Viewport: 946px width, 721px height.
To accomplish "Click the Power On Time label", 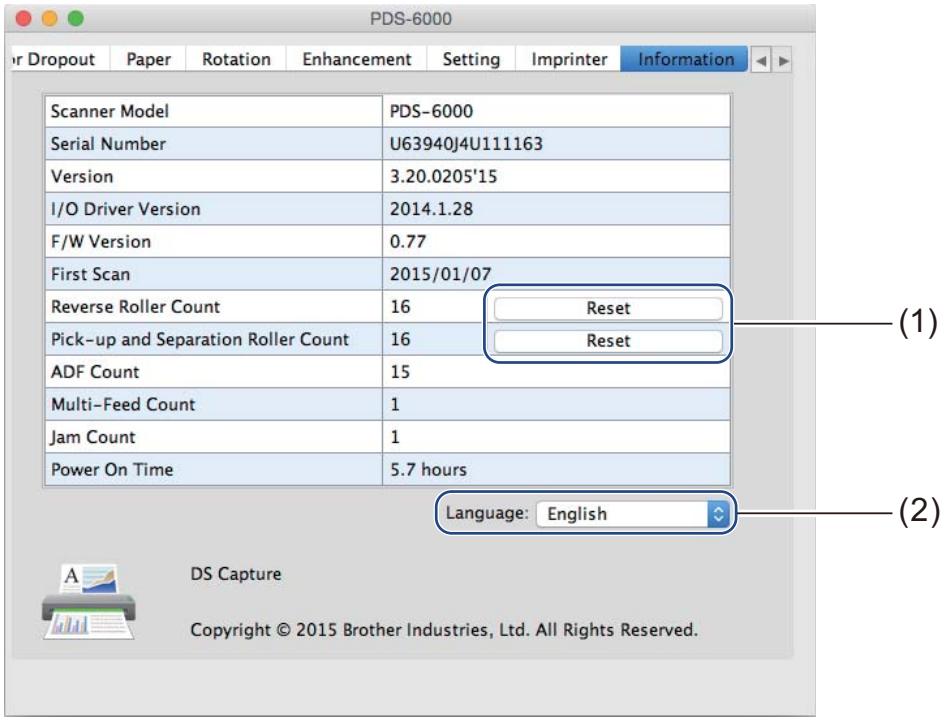I will 112,469.
